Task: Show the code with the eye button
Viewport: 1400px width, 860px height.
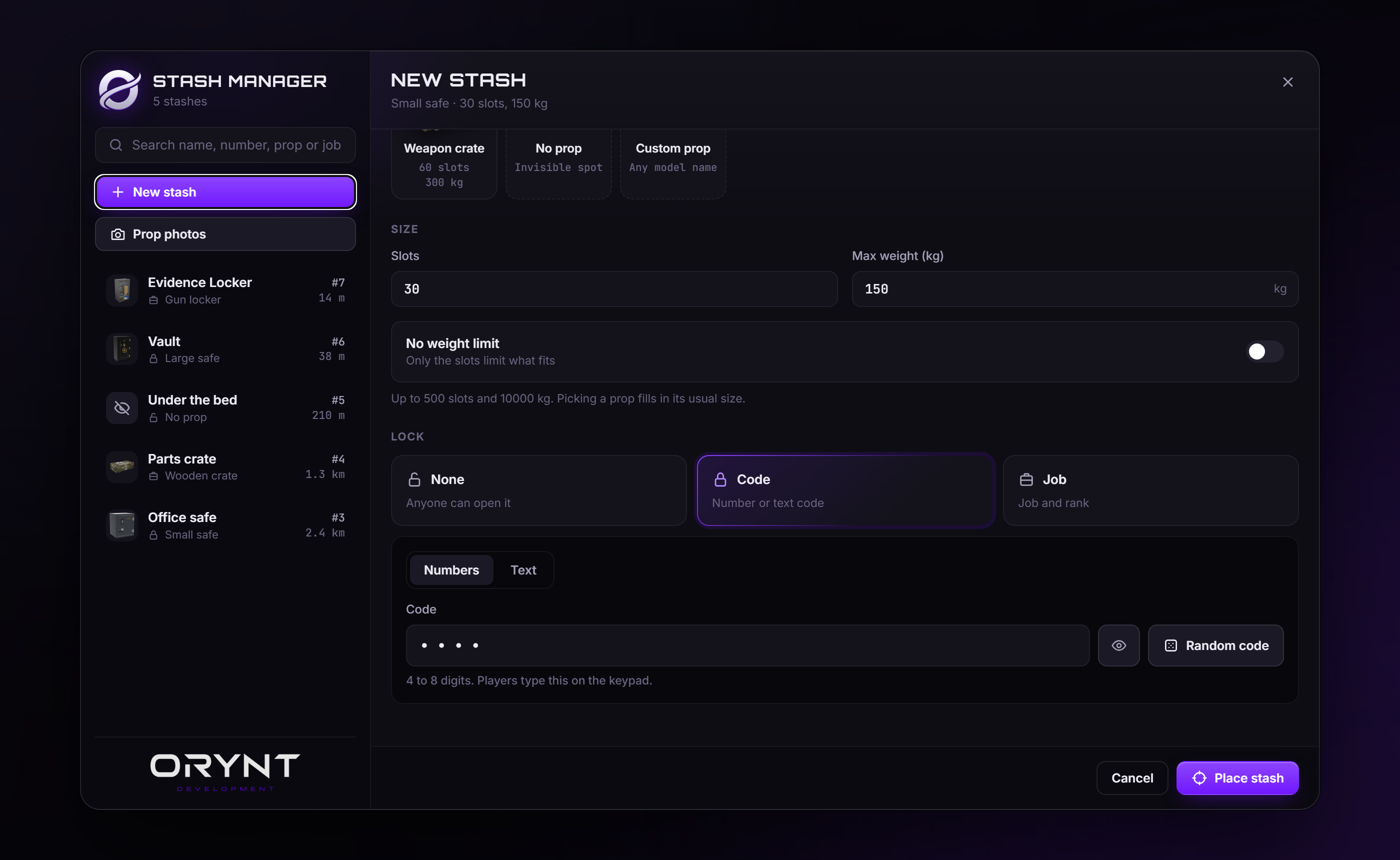Action: [x=1118, y=645]
